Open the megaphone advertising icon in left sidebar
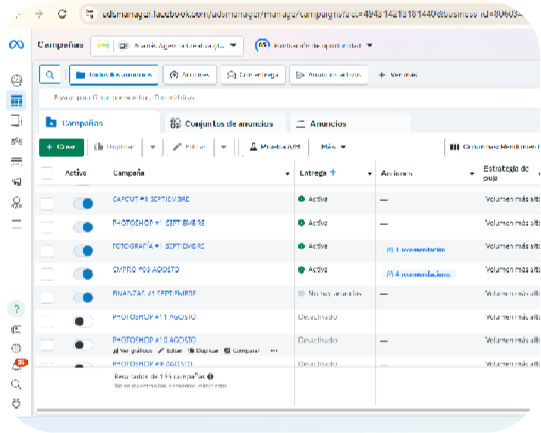Image resolution: width=541 pixels, height=433 pixels. pyautogui.click(x=16, y=181)
